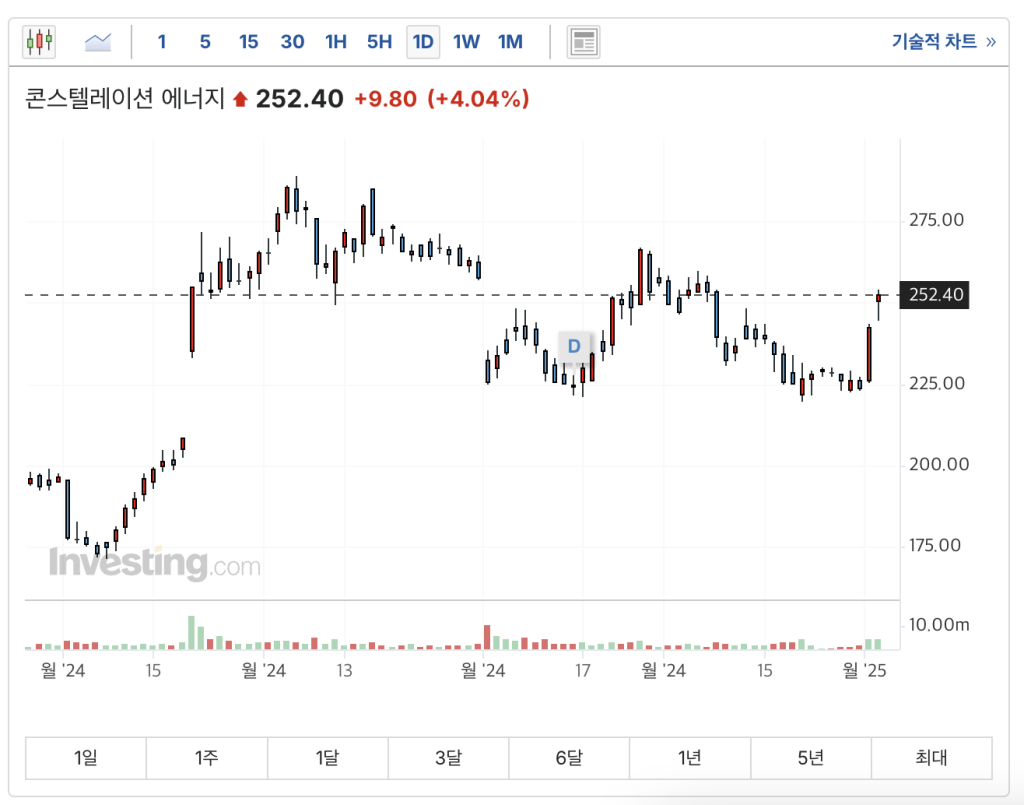Select the 1 minute interval
Screen dimensions: 1024x805
coord(162,41)
